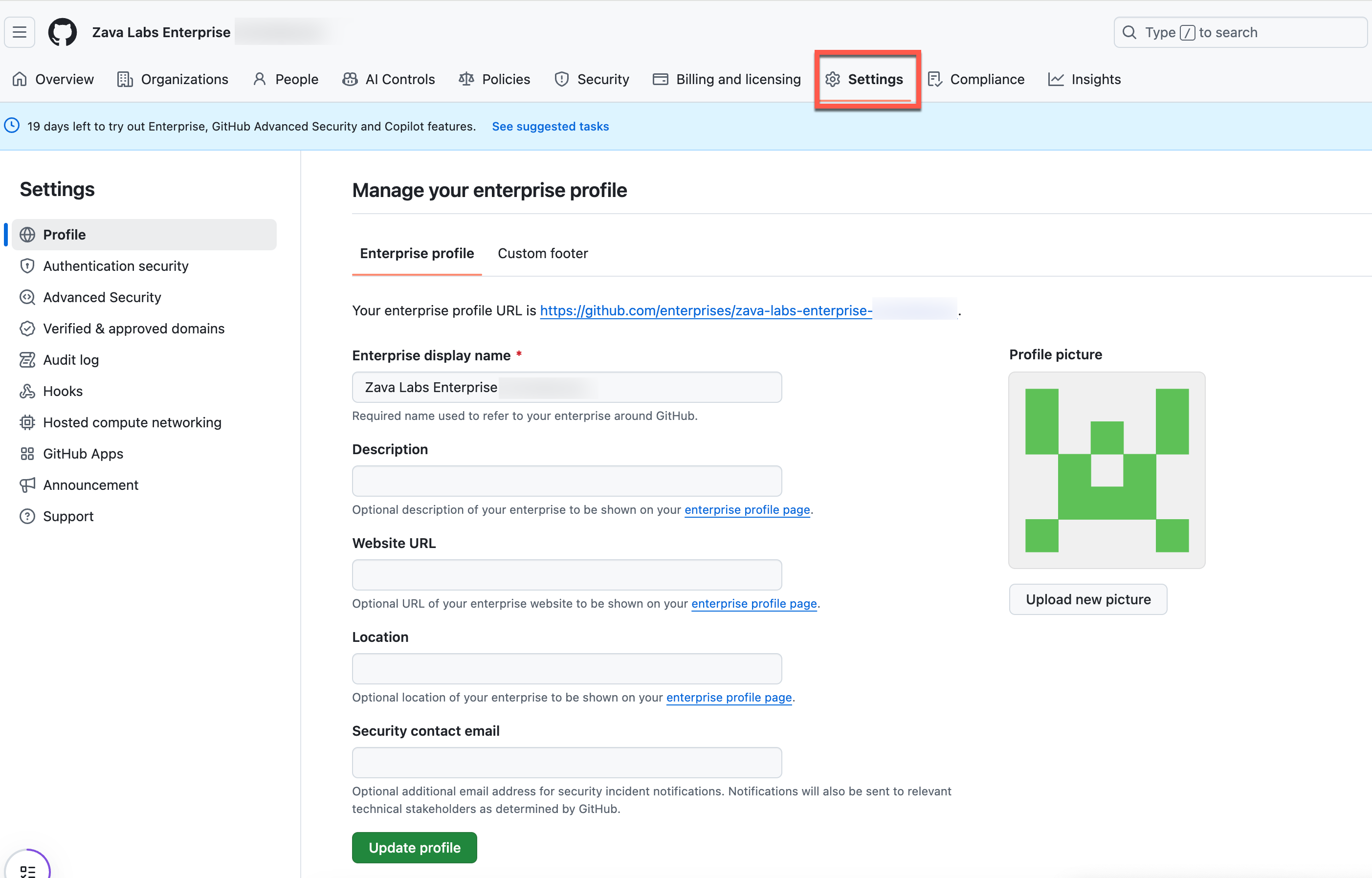The height and width of the screenshot is (878, 1372).
Task: Open the Audit log page
Action: tap(71, 360)
